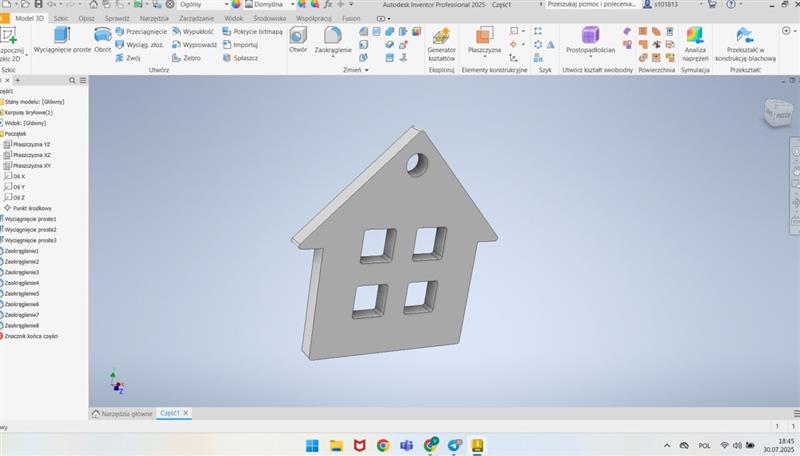Launch Analiza naprężeń stress analysis
The image size is (800, 456).
click(695, 45)
